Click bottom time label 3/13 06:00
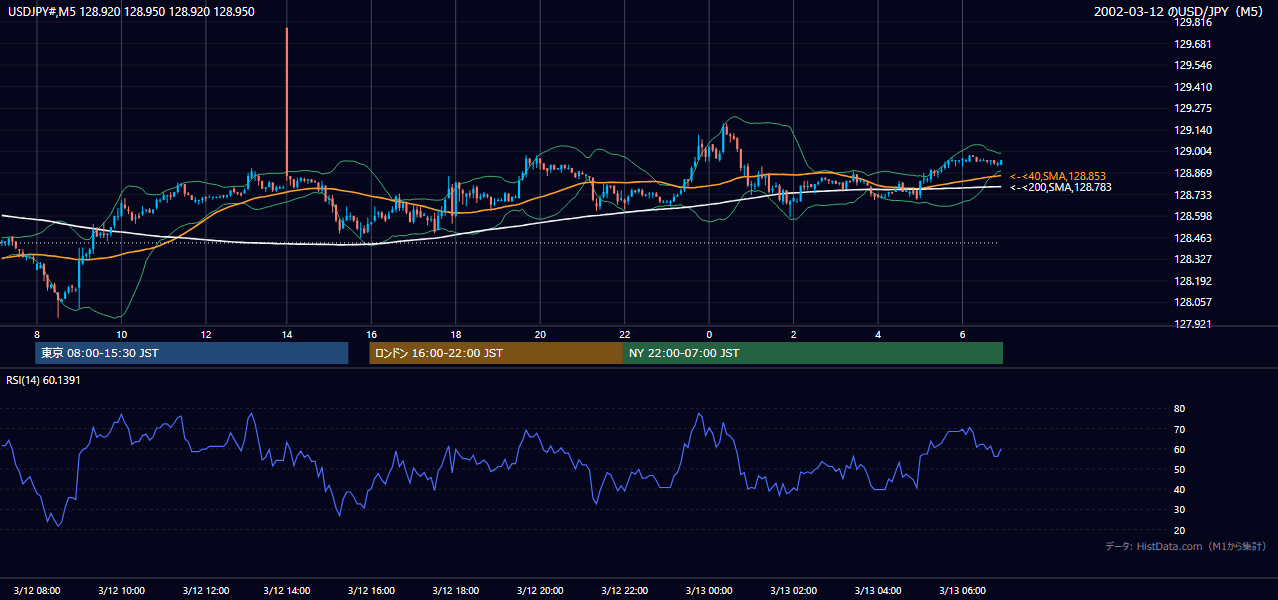1278x600 pixels. (962, 590)
